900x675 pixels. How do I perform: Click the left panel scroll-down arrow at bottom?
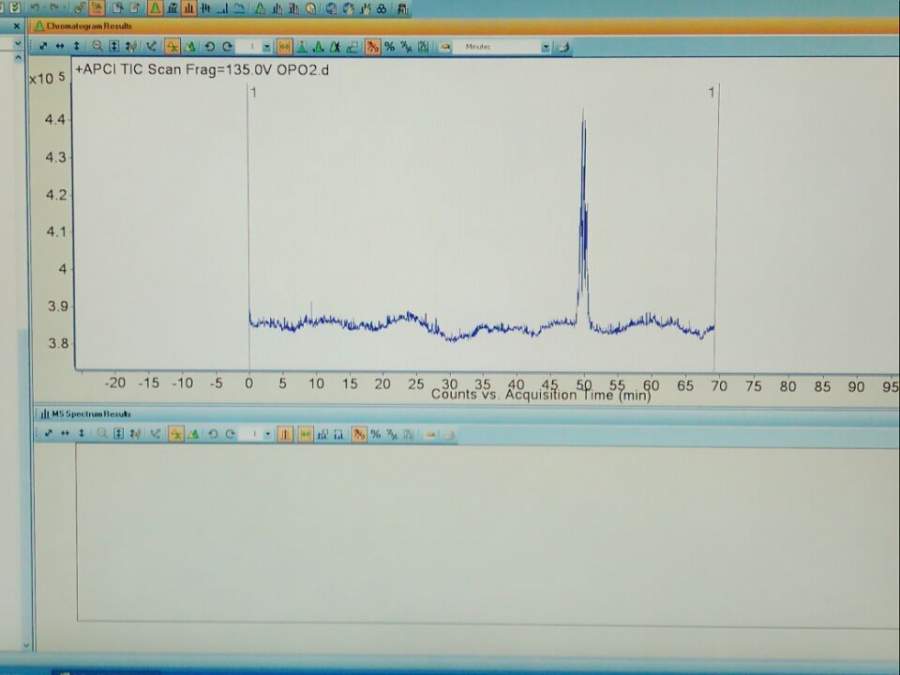point(26,645)
